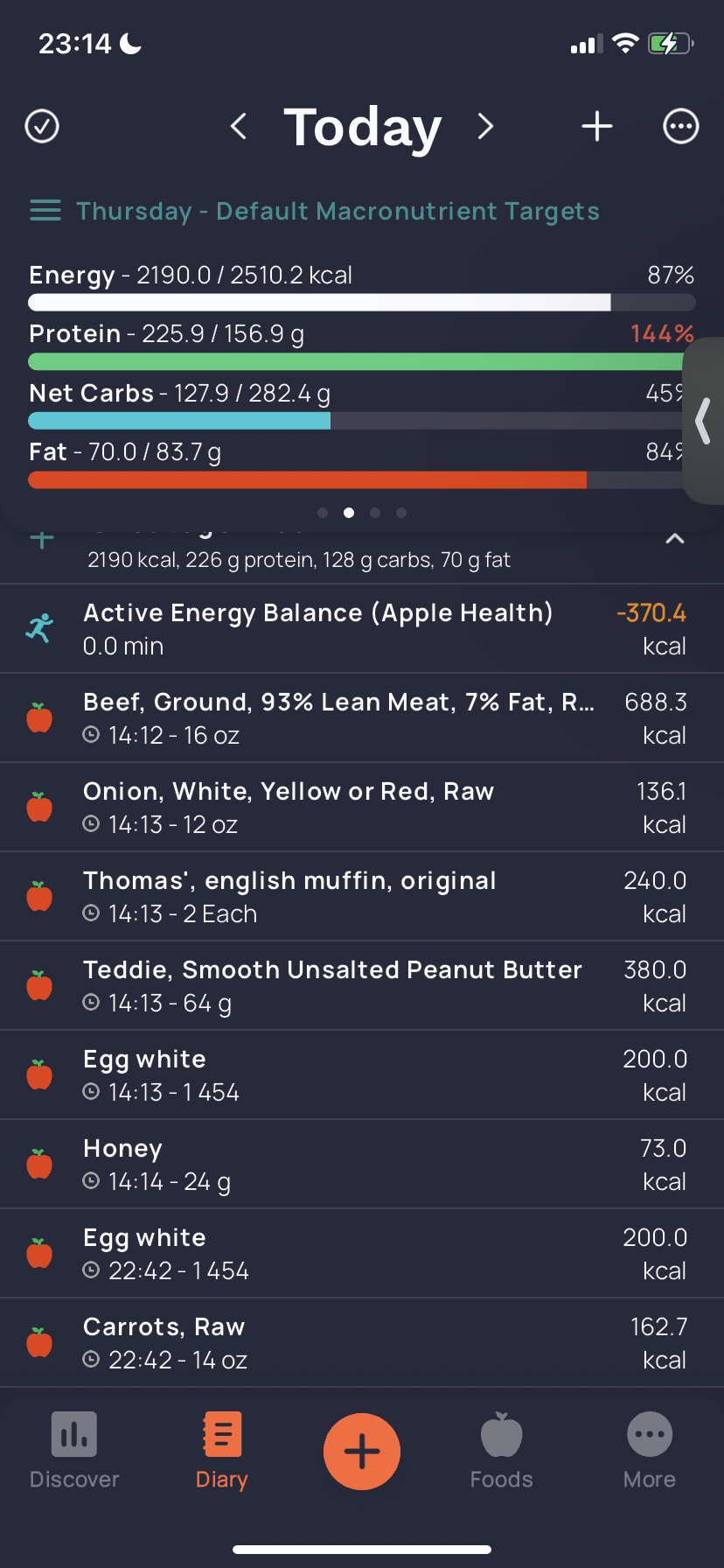
Task: Select the Teddie Smooth Unsalted Peanut Butter entry
Action: tap(362, 986)
